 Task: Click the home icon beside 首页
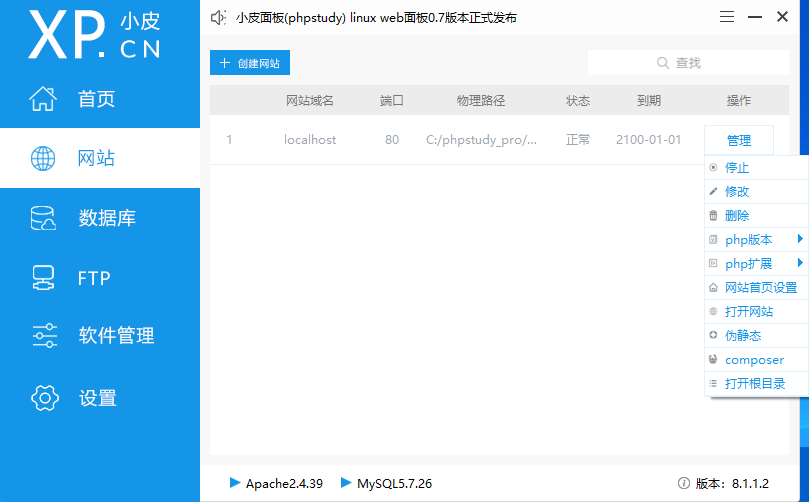pos(43,98)
